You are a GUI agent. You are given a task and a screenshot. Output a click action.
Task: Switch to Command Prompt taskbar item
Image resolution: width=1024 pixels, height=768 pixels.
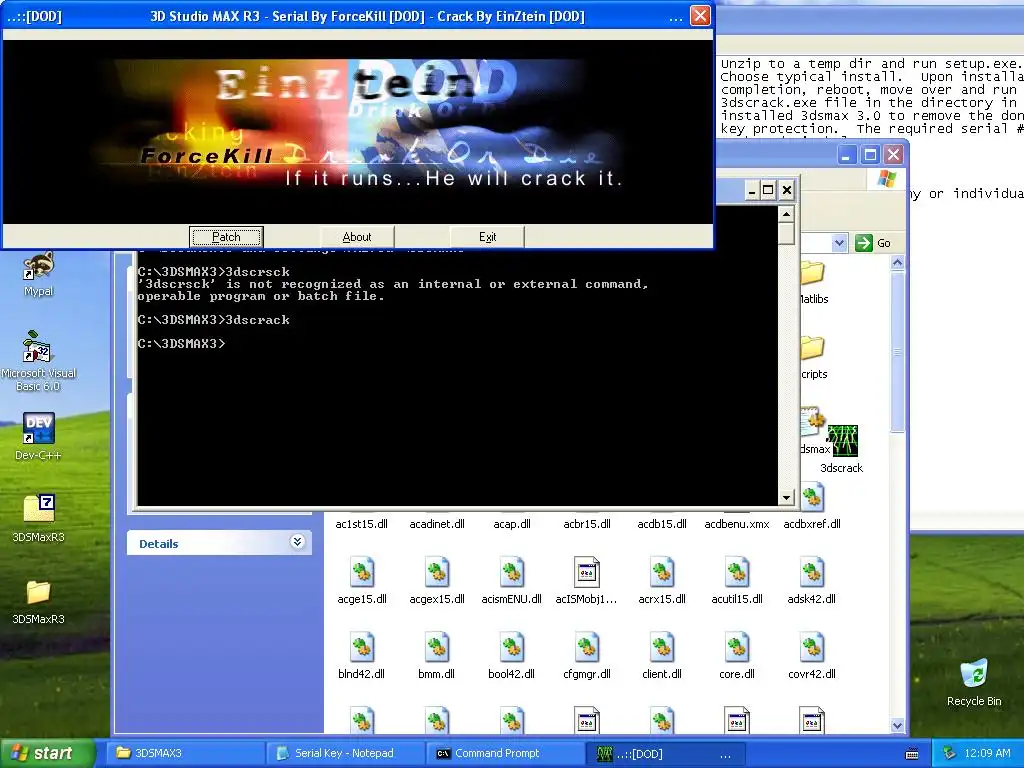505,754
